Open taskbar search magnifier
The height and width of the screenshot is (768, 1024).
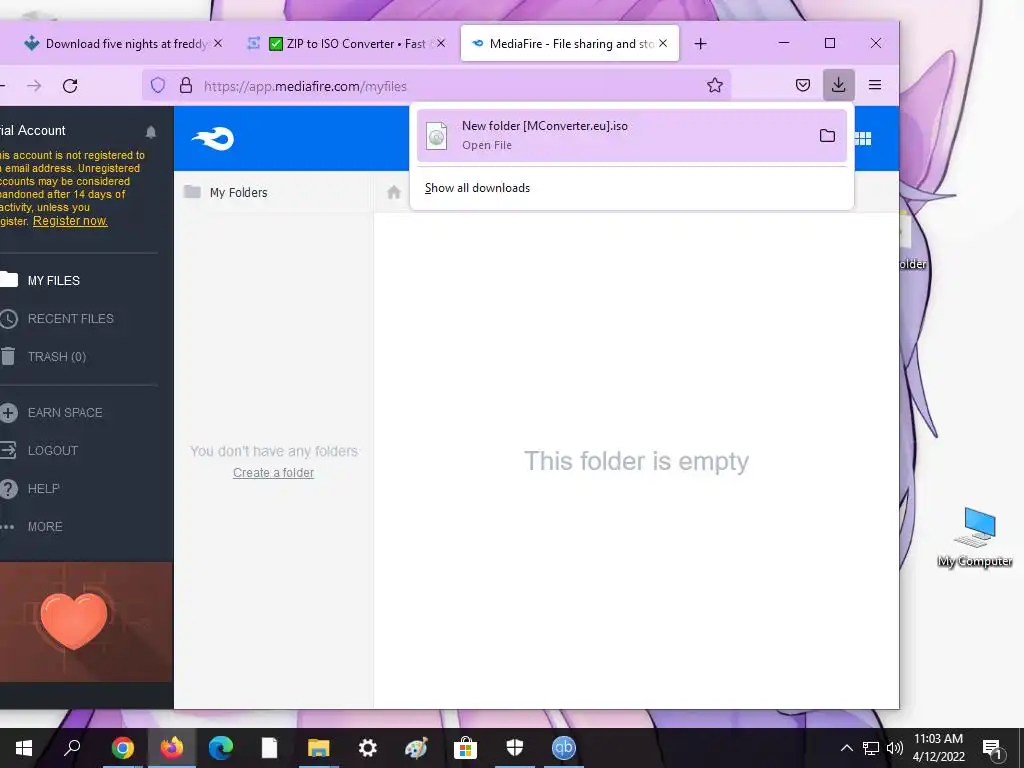[x=72, y=748]
